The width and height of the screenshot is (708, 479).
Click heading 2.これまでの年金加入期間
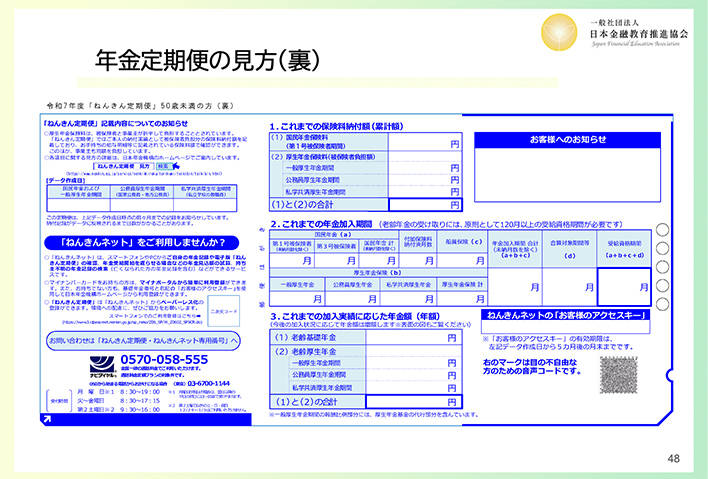coord(321,224)
